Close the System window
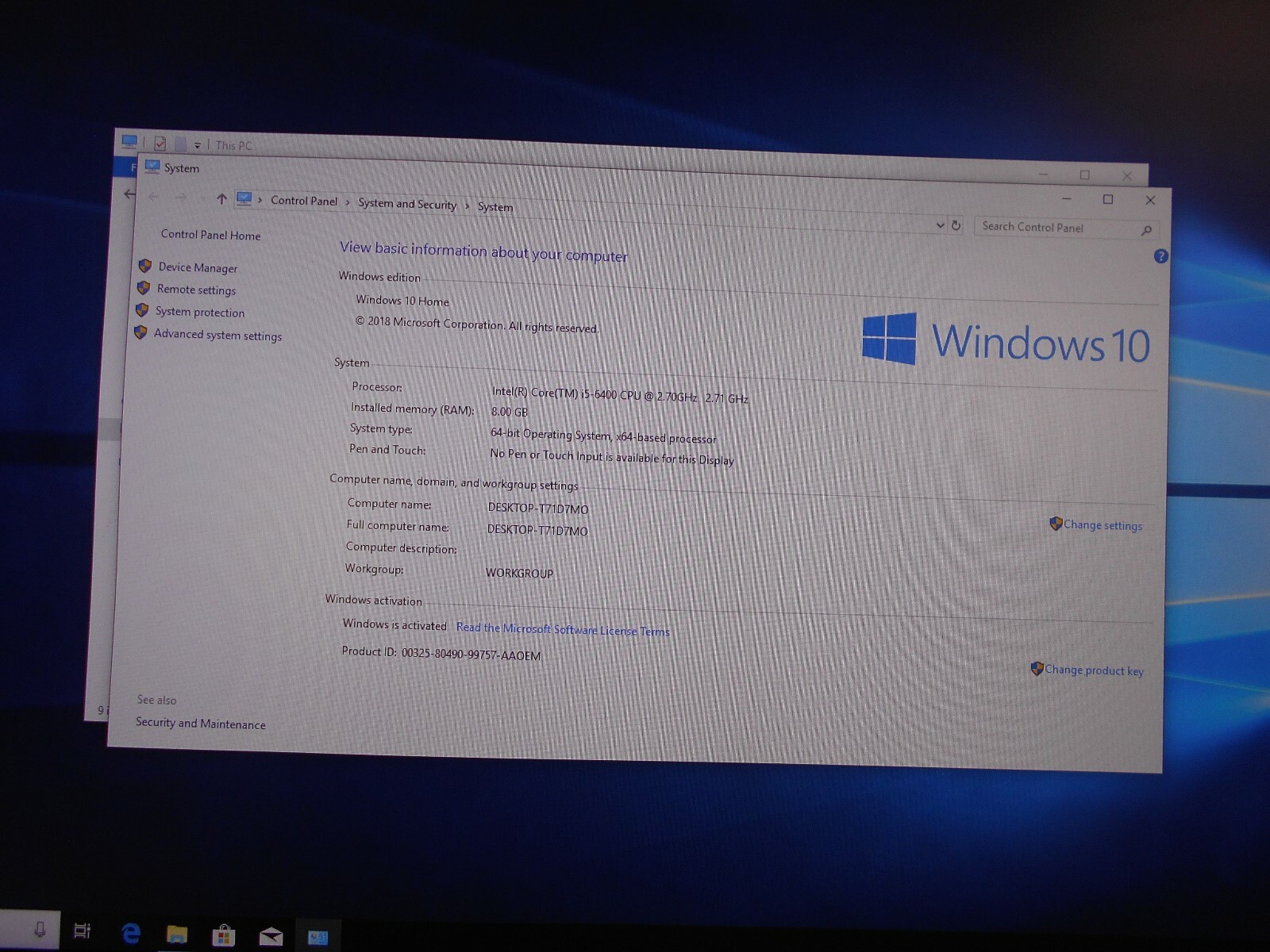The image size is (1270, 952). 1150,200
